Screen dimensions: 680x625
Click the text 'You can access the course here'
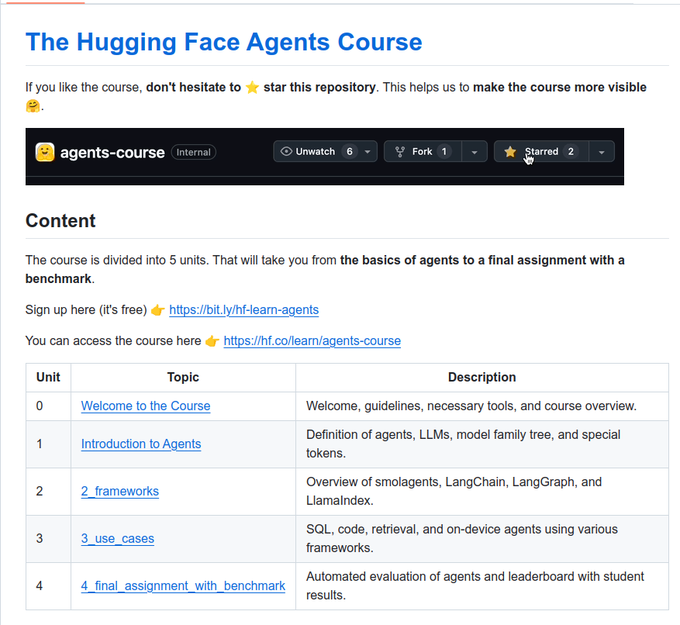(113, 341)
